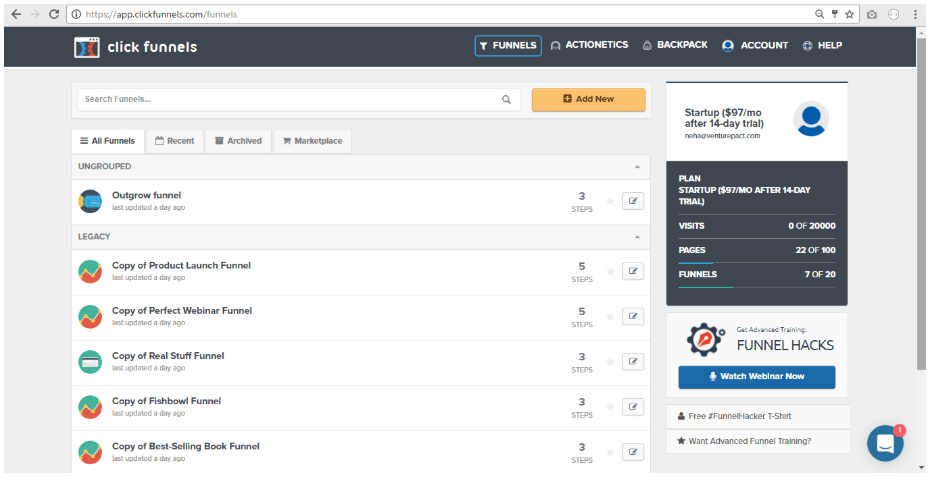937x483 pixels.
Task: Open the BACKPACK nav menu
Action: click(675, 45)
